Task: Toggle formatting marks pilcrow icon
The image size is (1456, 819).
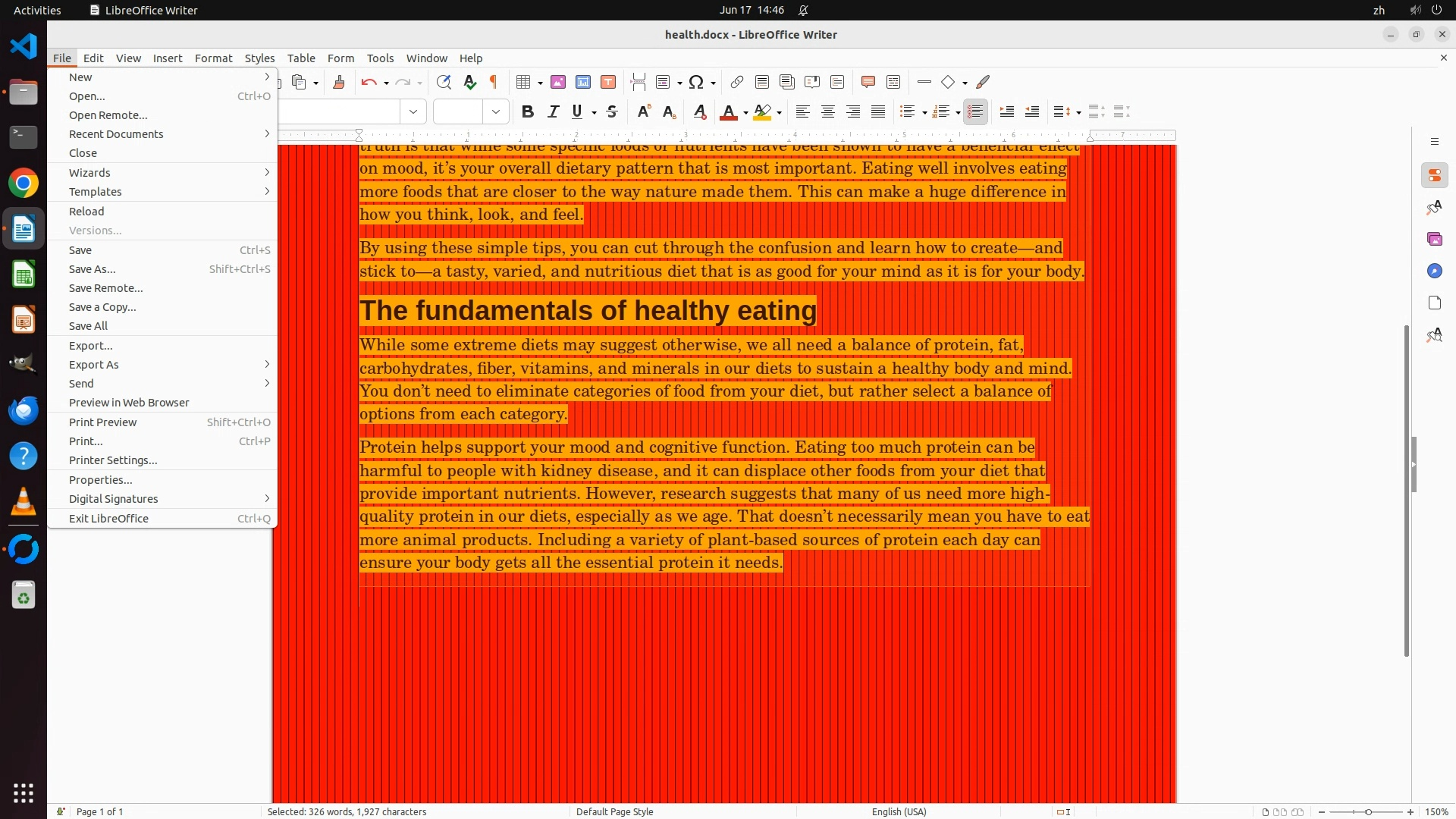Action: click(x=494, y=82)
